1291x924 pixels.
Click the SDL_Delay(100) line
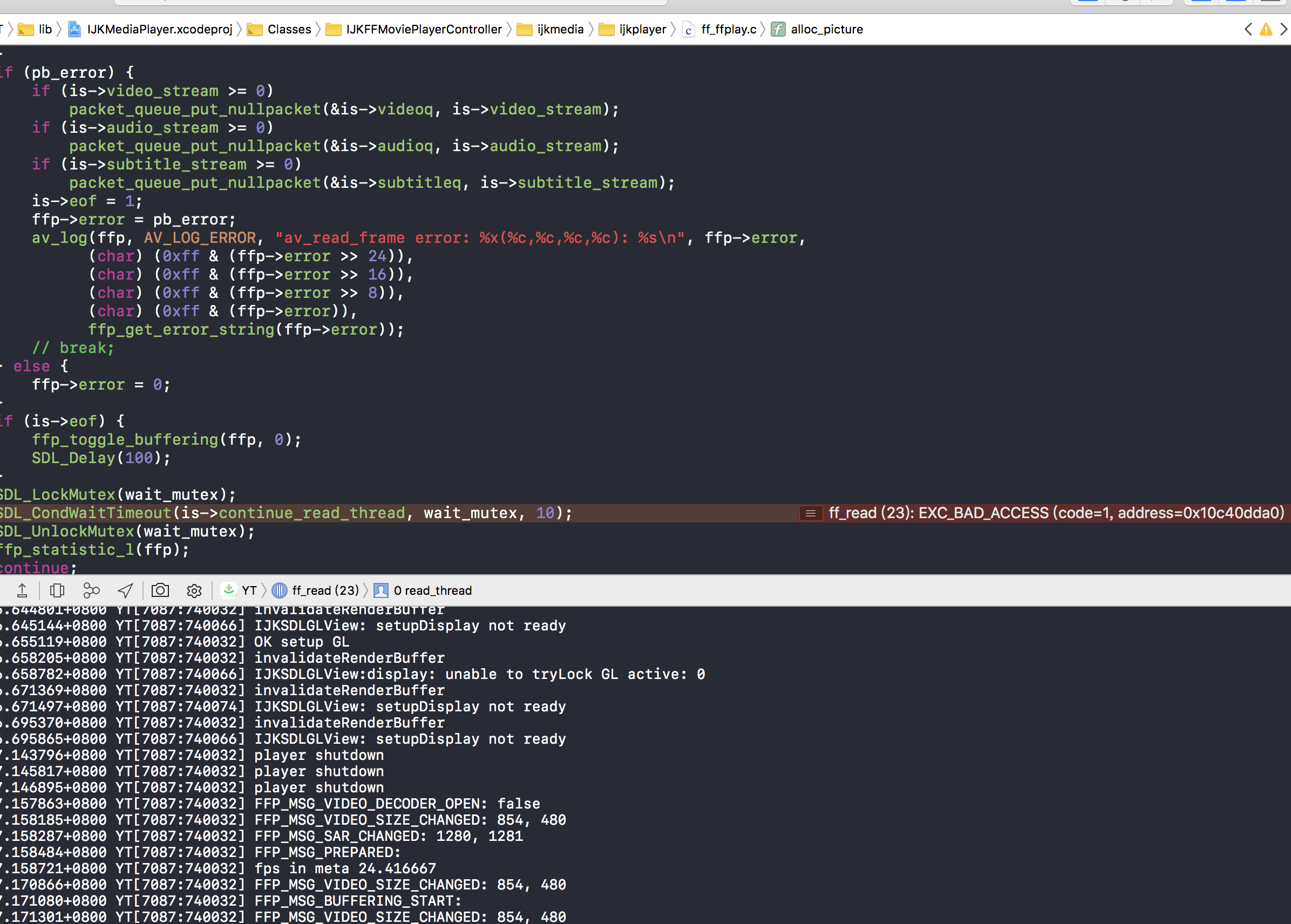point(101,458)
